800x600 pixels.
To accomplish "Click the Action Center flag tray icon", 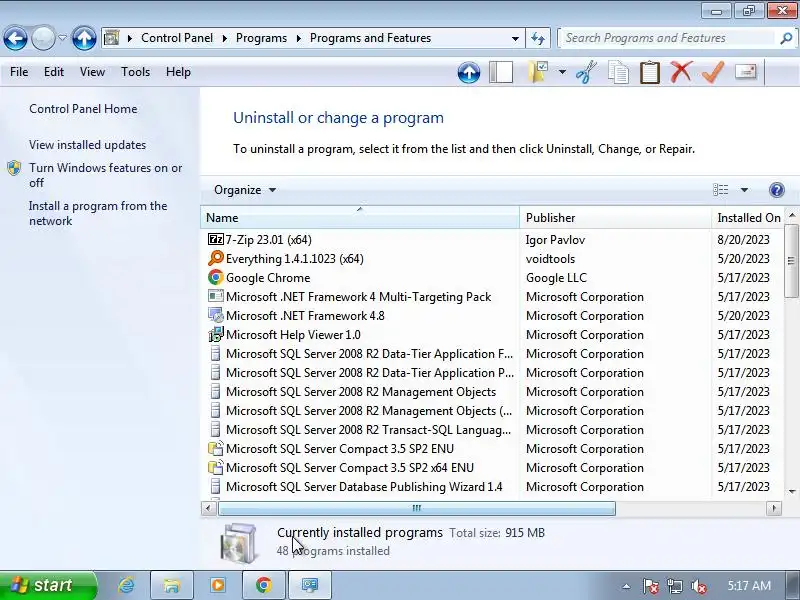I will click(x=651, y=586).
